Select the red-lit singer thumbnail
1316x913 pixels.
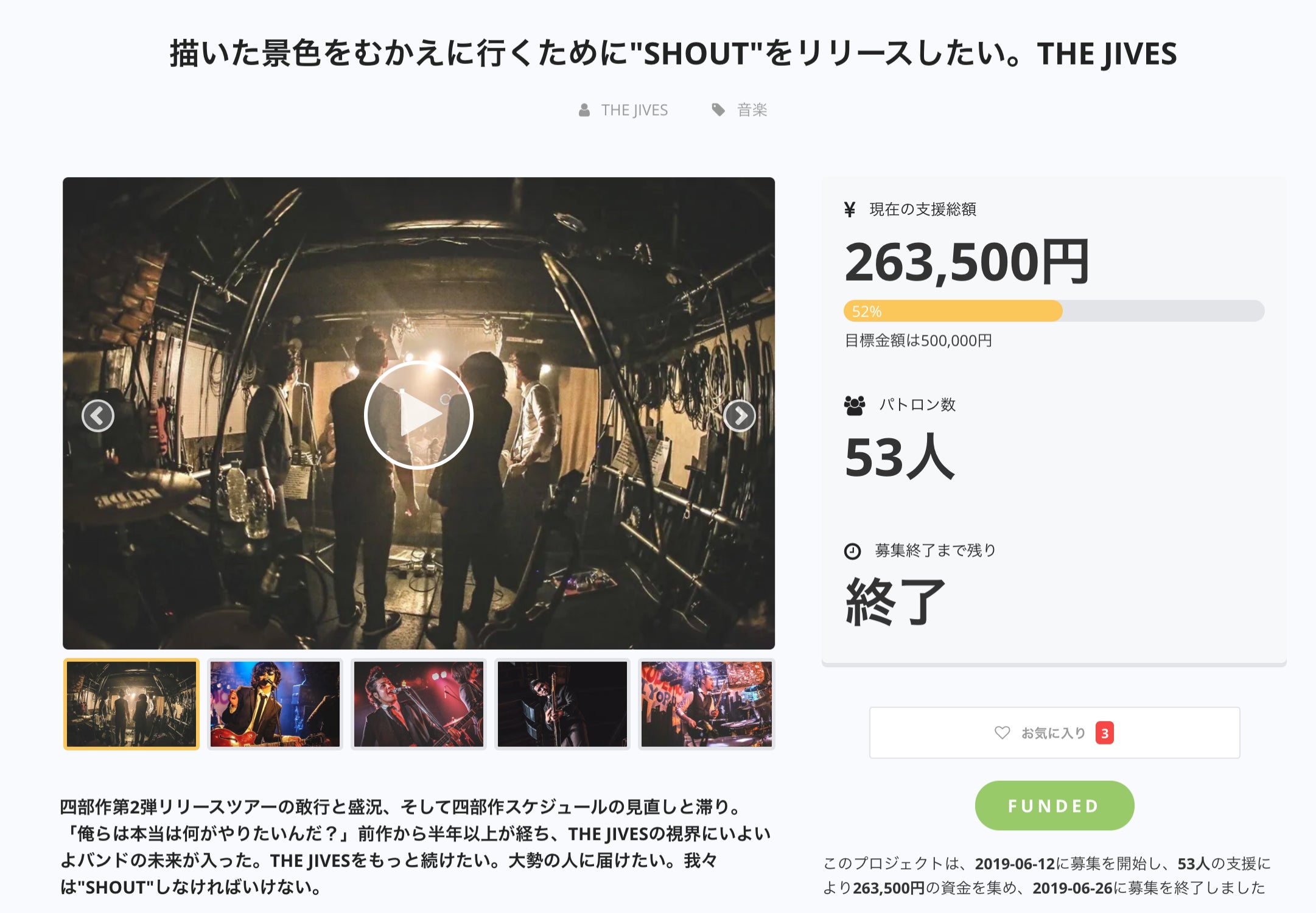419,704
